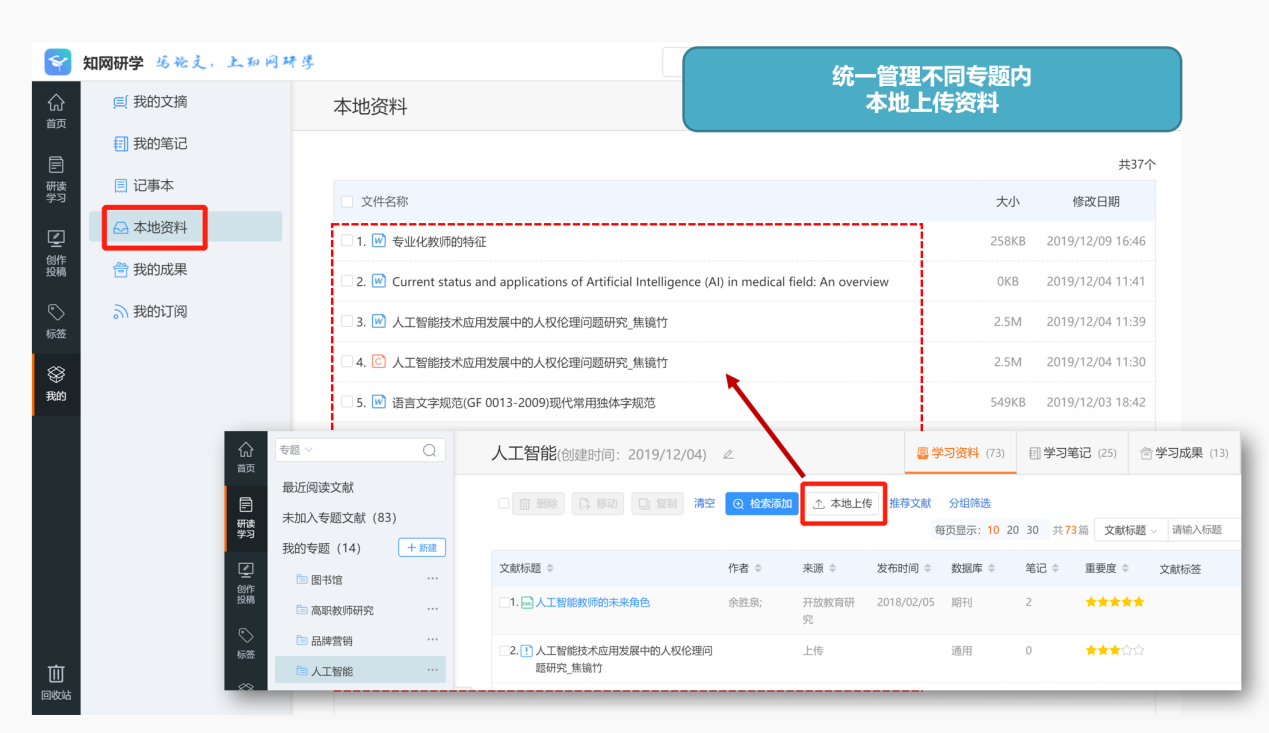Select the 研读学习 sidebar icon
The width and height of the screenshot is (1269, 733).
coord(56,180)
